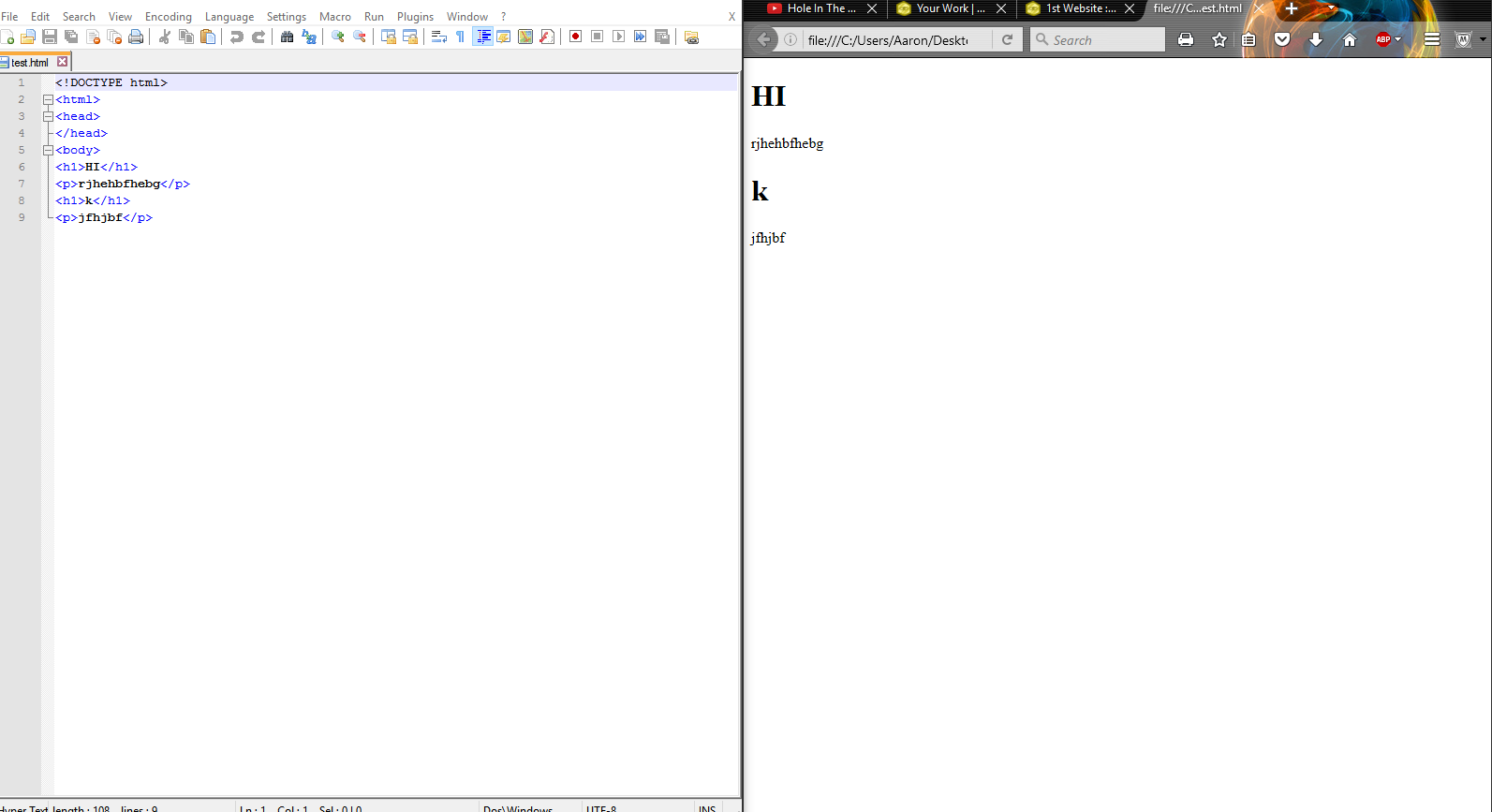The image size is (1492, 812).
Task: Click the Close All documents icon
Action: [114, 37]
